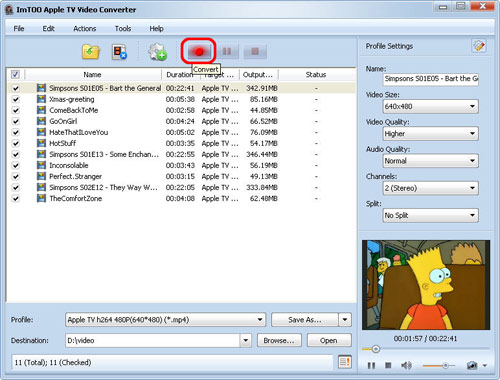Open the Tools menu

pos(123,29)
